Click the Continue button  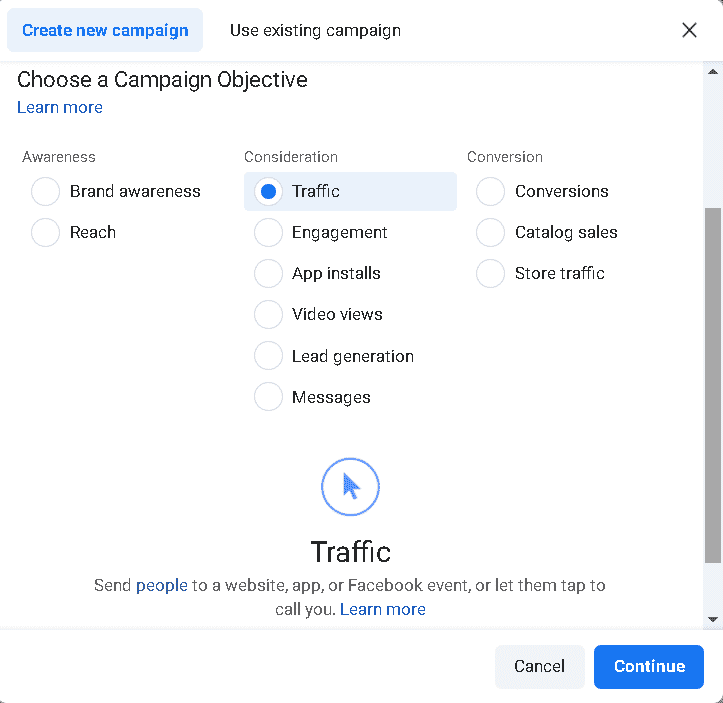pos(649,667)
